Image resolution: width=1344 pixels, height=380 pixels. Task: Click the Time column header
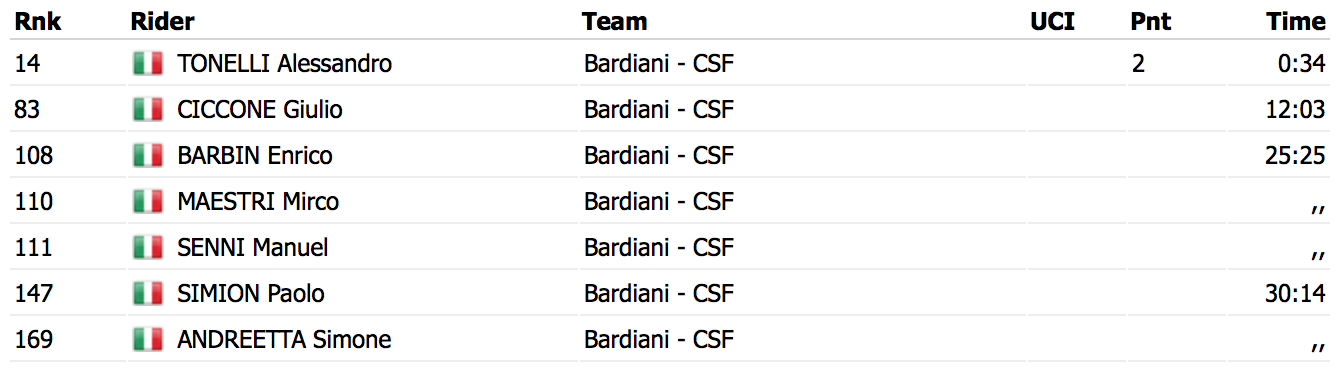click(x=1296, y=21)
